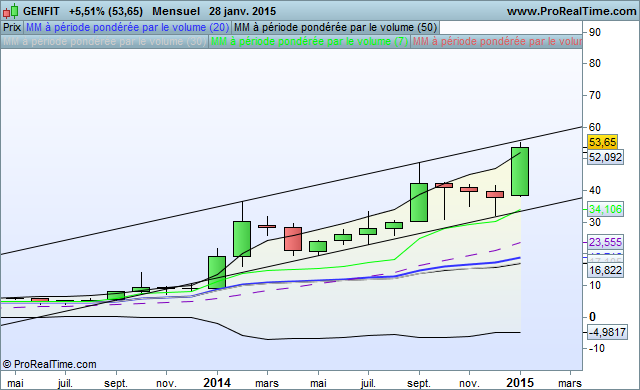Click the GENFIT ticker title
This screenshot has width=640, height=390.
[41, 11]
